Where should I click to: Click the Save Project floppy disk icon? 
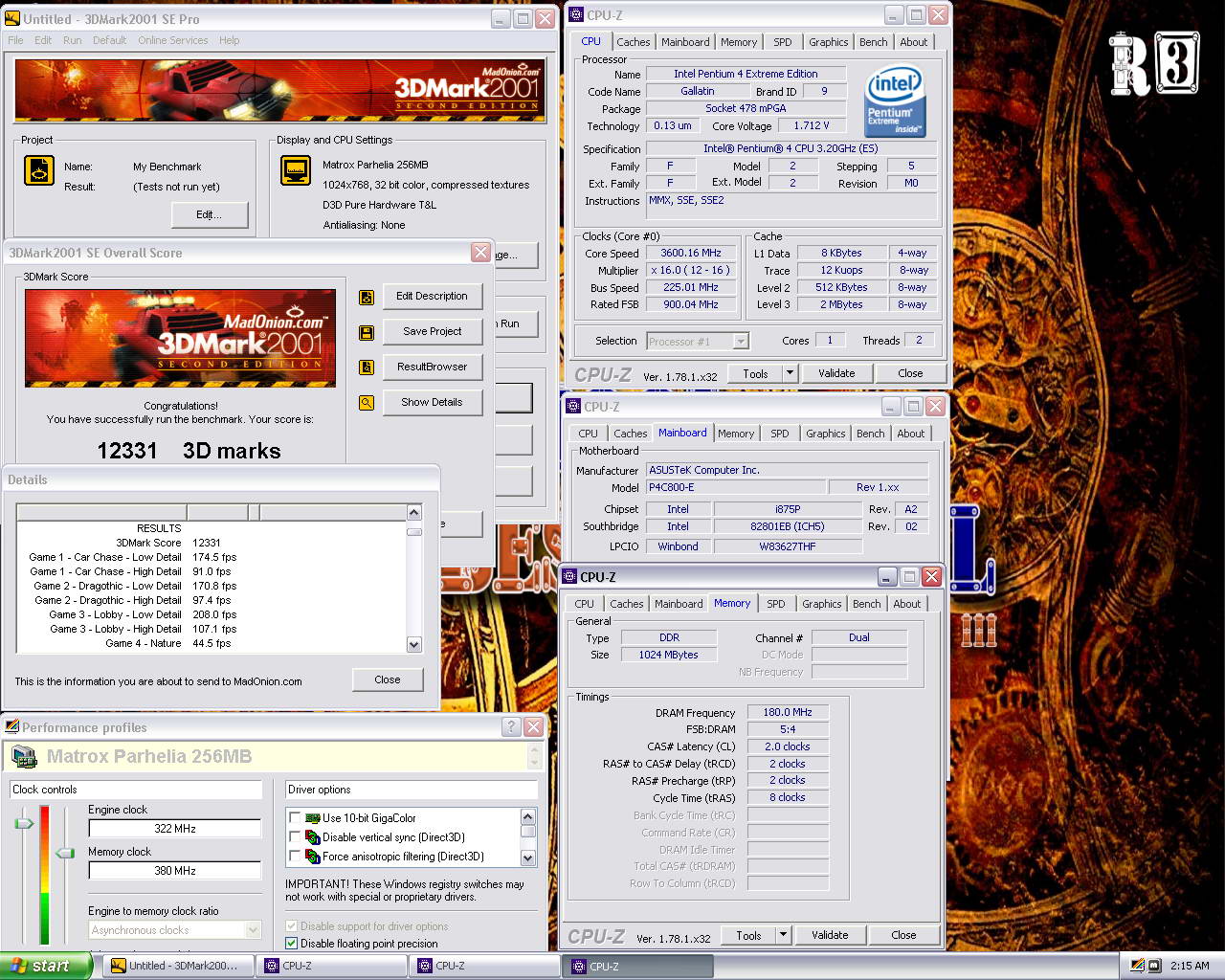click(366, 333)
